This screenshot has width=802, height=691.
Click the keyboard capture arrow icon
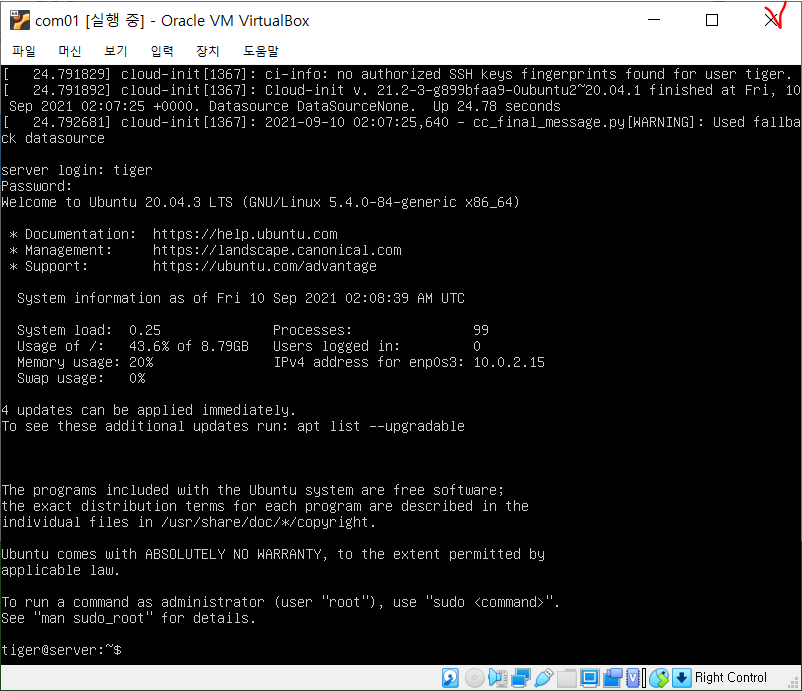click(682, 678)
